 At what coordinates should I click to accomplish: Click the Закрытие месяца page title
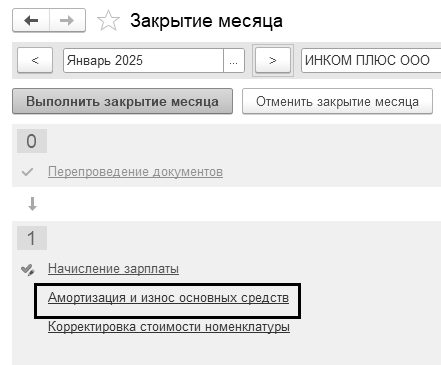click(206, 21)
